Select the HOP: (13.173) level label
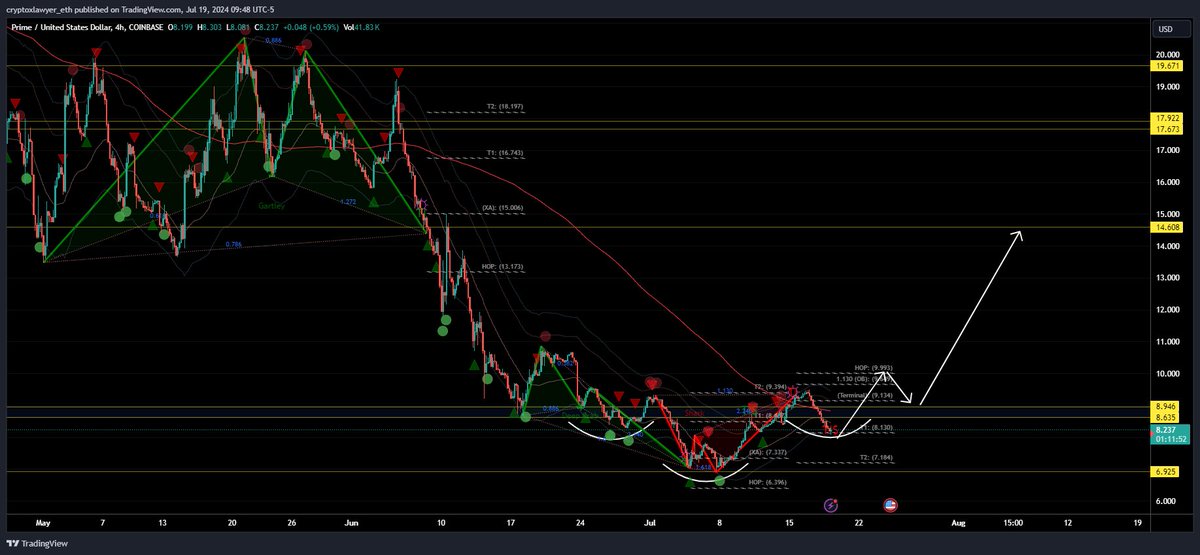Image resolution: width=1200 pixels, height=555 pixels. [502, 267]
